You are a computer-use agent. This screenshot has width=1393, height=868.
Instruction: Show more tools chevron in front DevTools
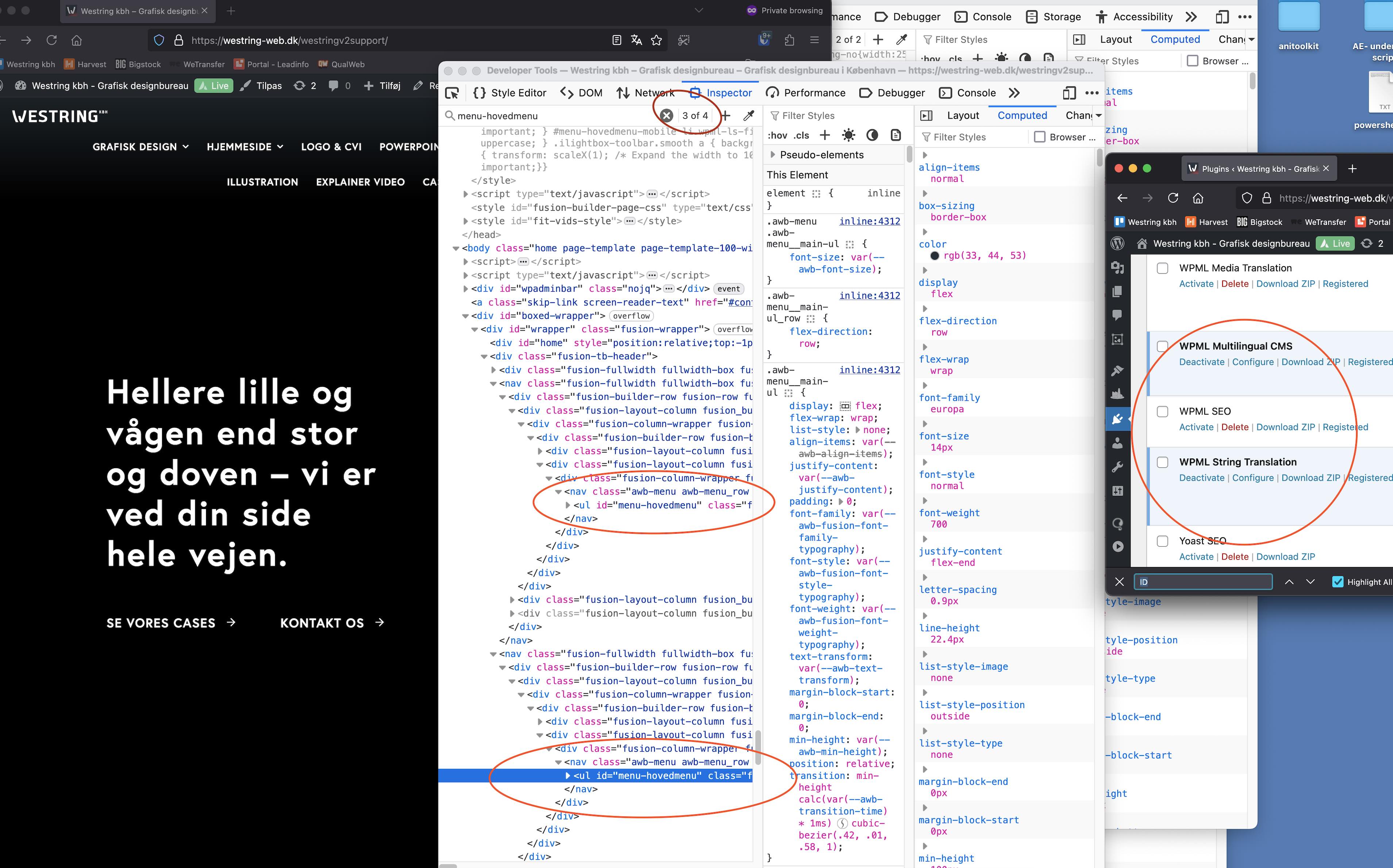[1014, 93]
